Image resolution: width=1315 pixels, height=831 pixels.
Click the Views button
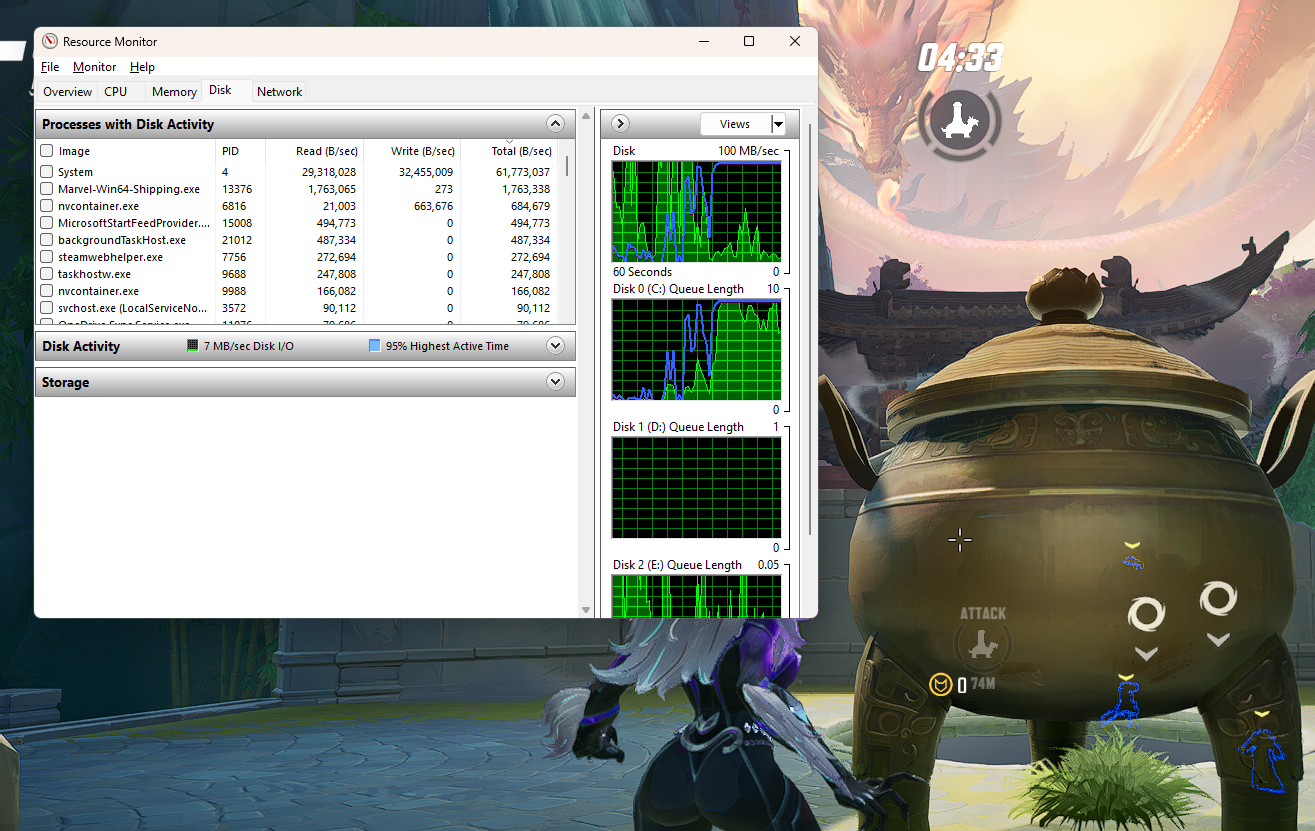pos(735,124)
